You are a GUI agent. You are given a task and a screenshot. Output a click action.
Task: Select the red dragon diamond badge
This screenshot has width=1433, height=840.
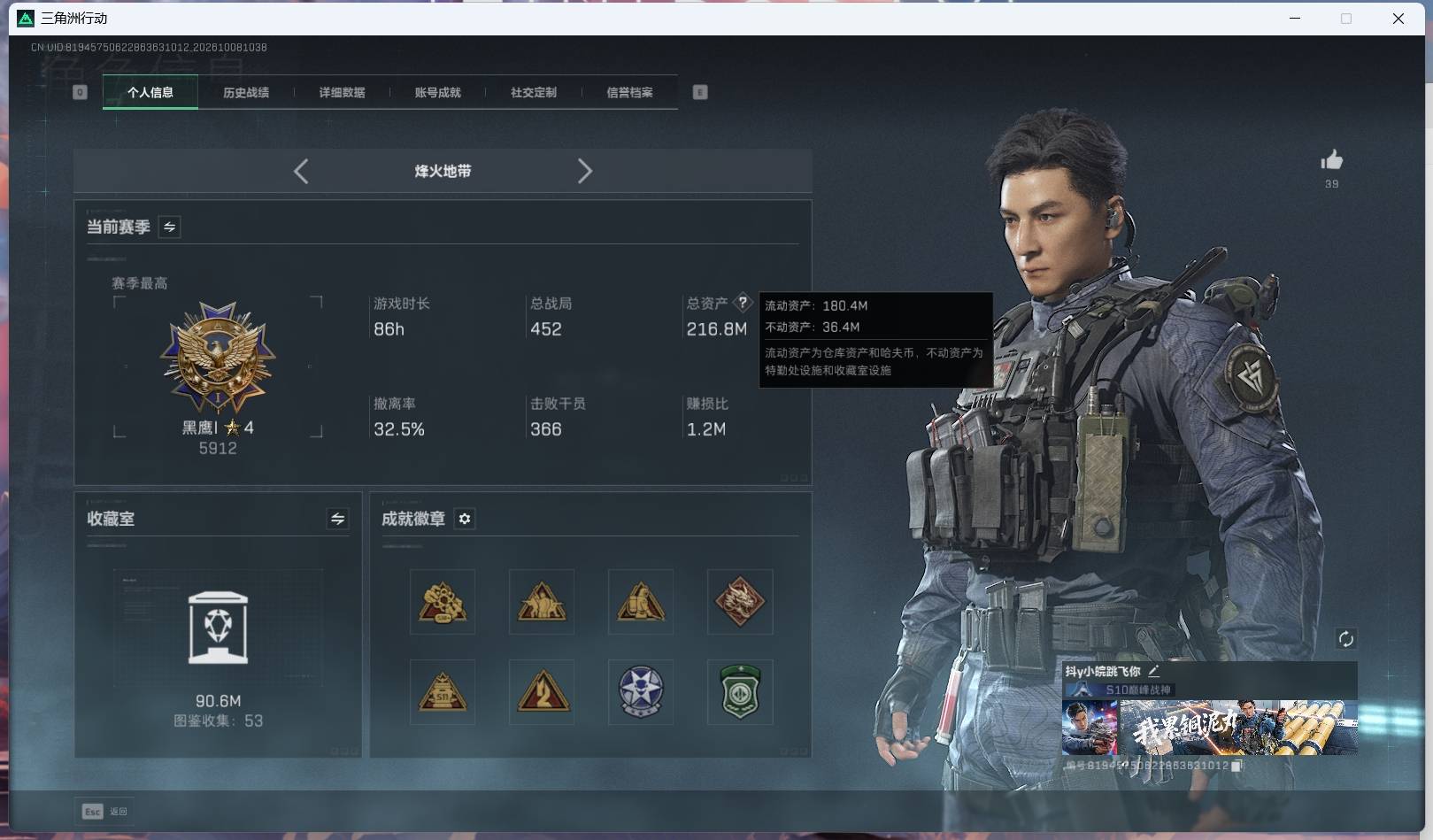coord(740,602)
